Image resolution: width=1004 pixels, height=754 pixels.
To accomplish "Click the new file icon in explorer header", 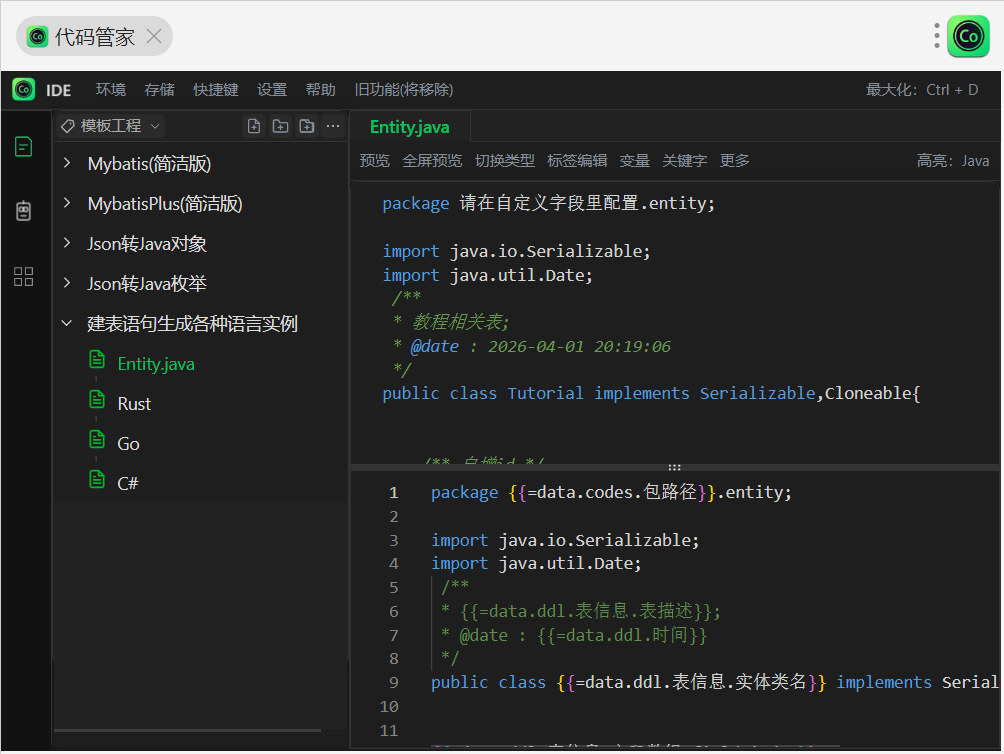I will (254, 126).
